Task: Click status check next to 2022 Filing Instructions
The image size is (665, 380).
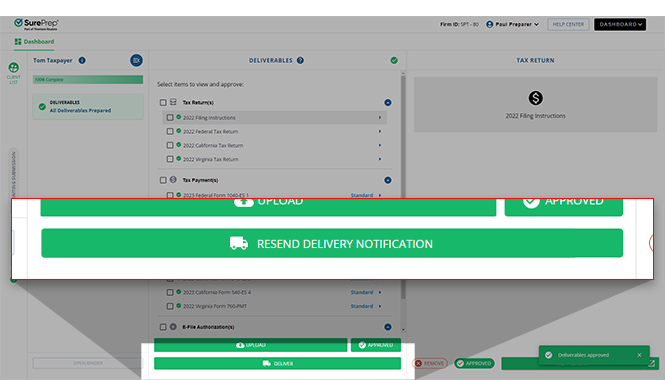Action: click(179, 117)
